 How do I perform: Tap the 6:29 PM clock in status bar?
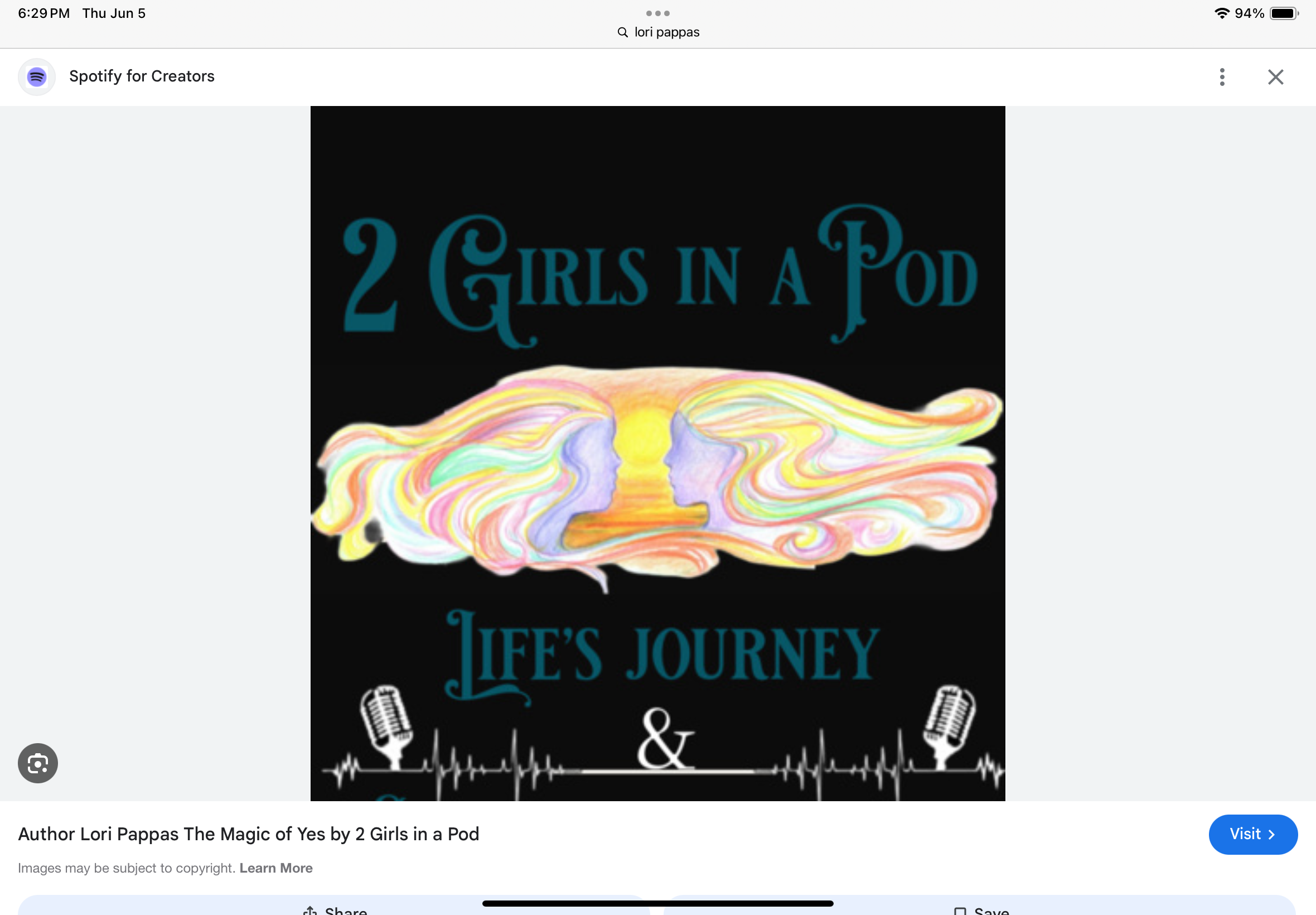[43, 13]
